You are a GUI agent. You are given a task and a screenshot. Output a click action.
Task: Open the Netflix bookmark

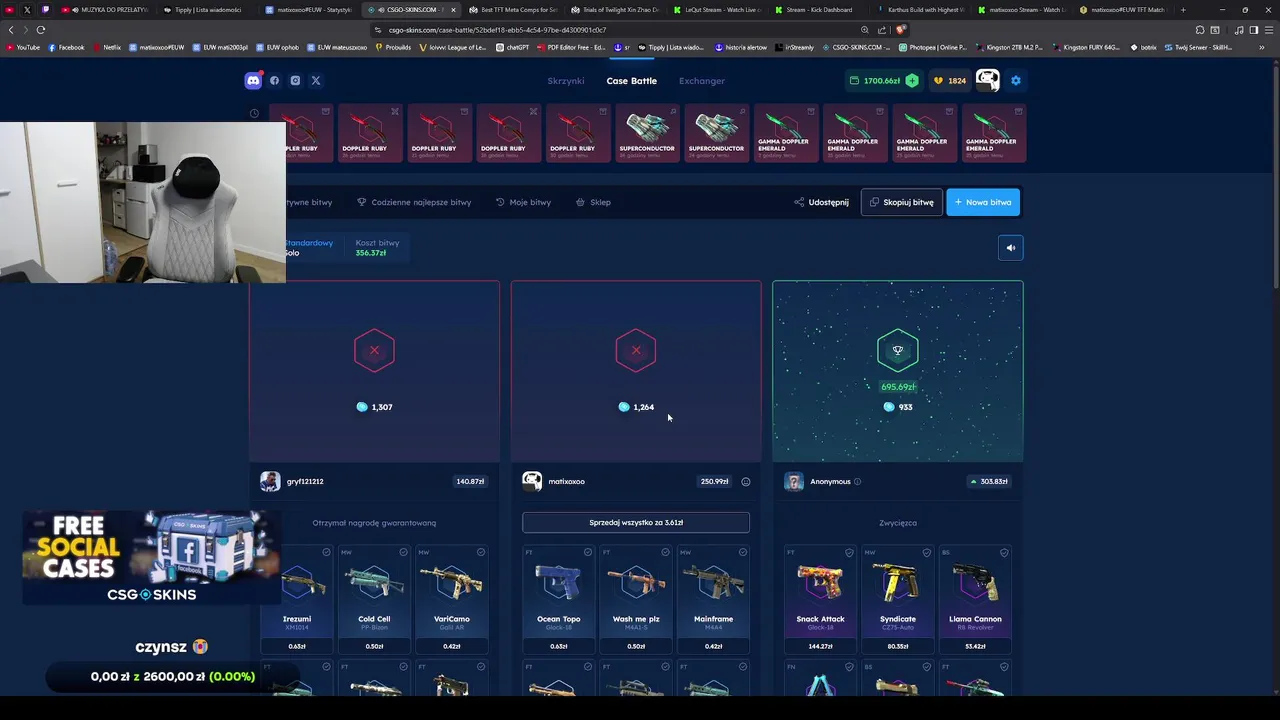point(107,47)
